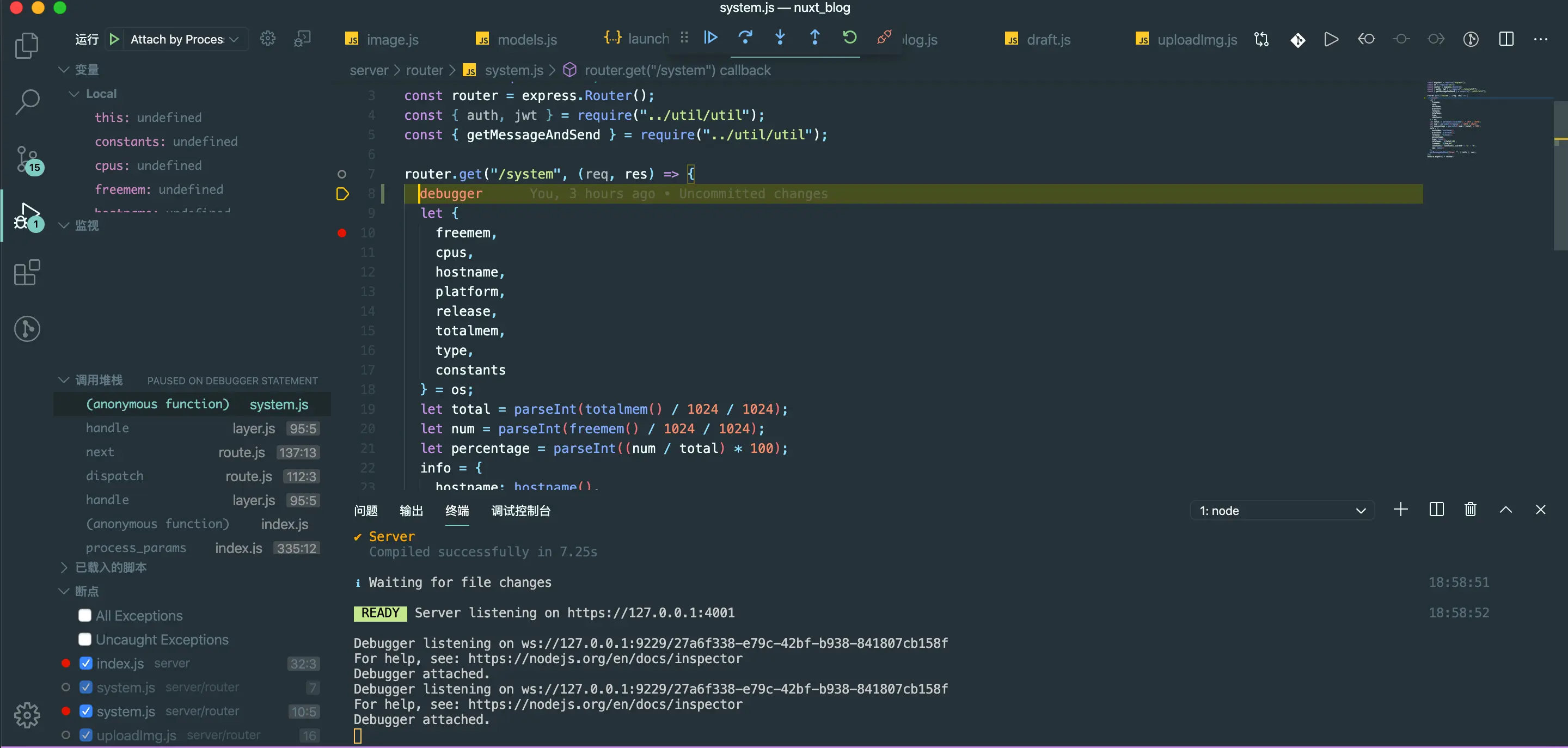
Task: Open the Extensions view icon
Action: pyautogui.click(x=27, y=273)
